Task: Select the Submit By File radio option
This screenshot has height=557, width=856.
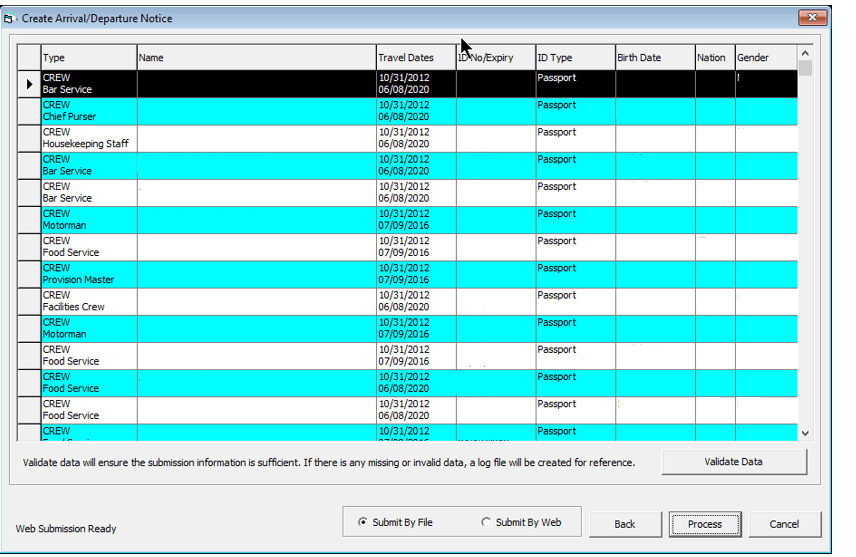Action: pyautogui.click(x=396, y=523)
